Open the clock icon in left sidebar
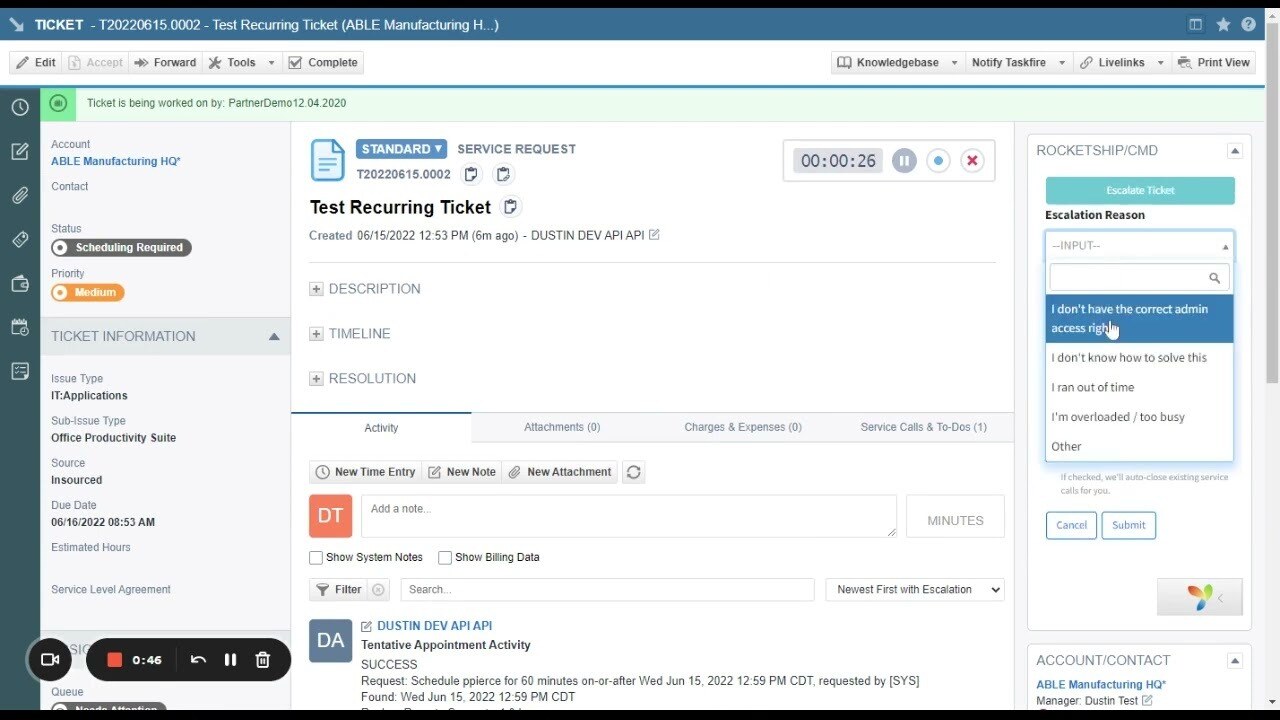 point(20,107)
